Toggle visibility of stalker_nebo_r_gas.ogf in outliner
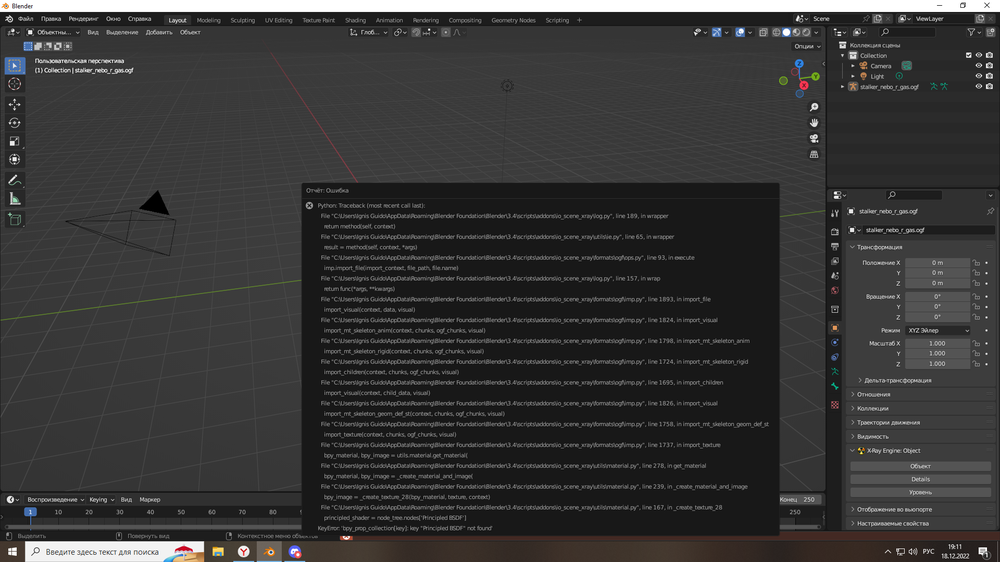 pos(978,87)
